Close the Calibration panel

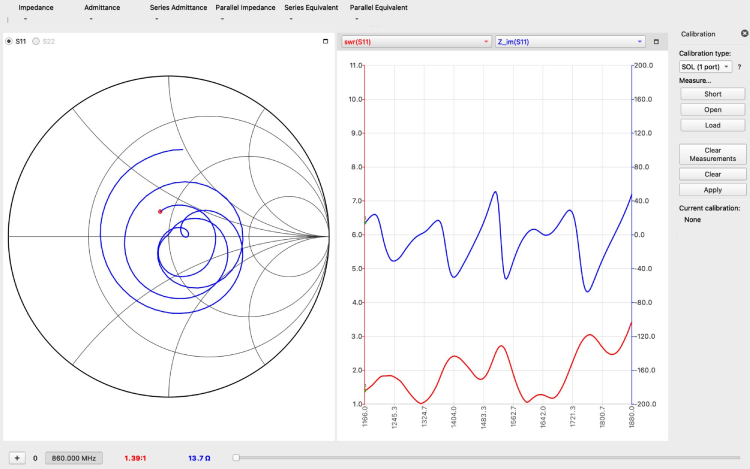point(741,34)
